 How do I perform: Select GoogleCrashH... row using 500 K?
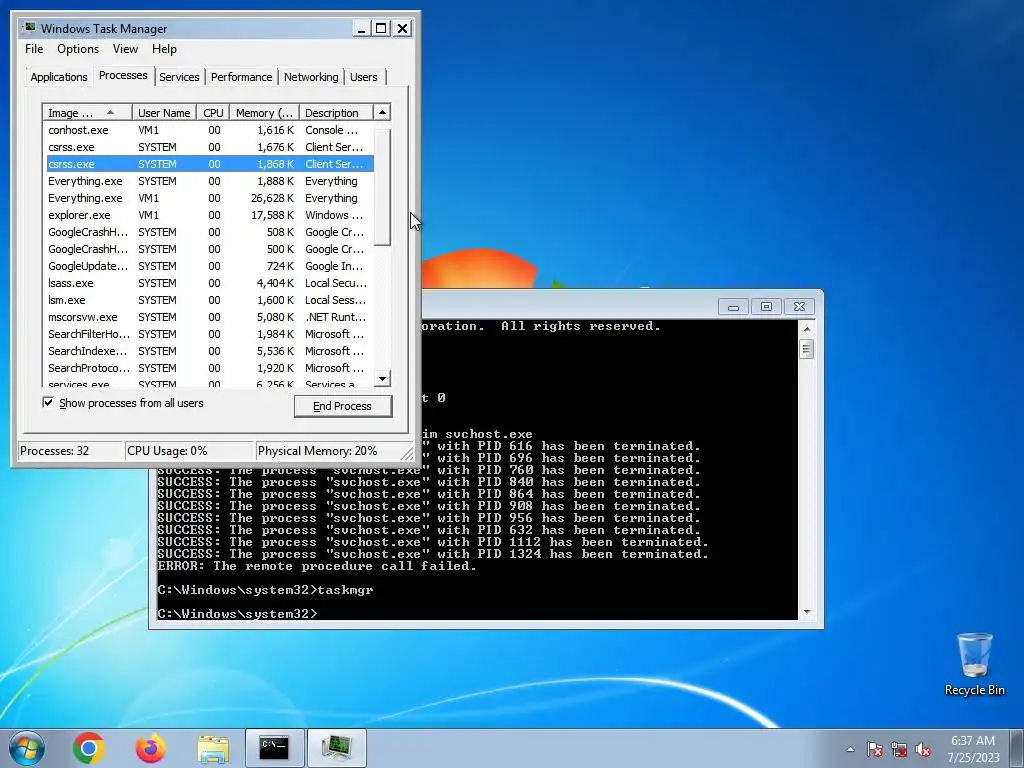tap(209, 249)
